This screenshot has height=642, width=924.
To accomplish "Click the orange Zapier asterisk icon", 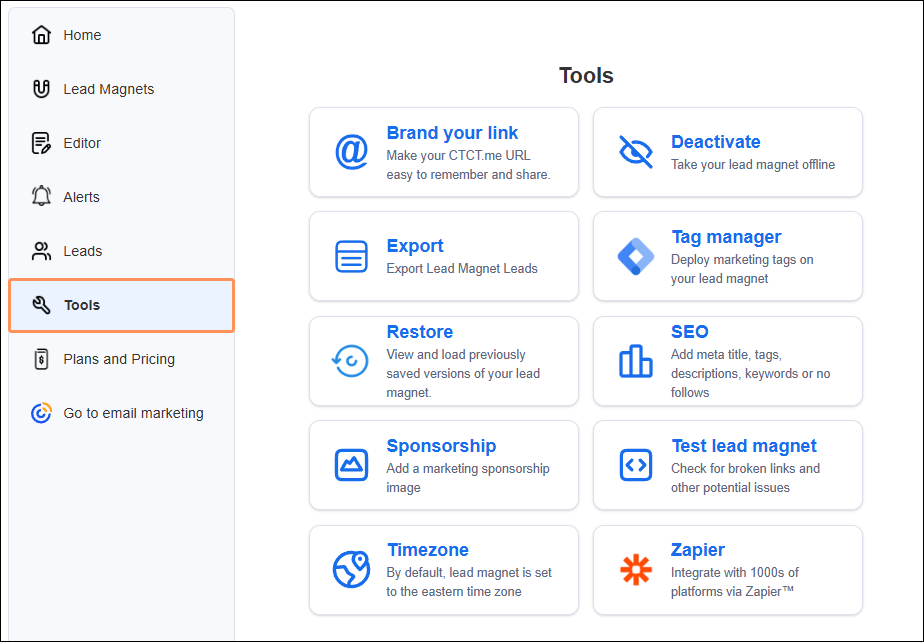I will (635, 569).
